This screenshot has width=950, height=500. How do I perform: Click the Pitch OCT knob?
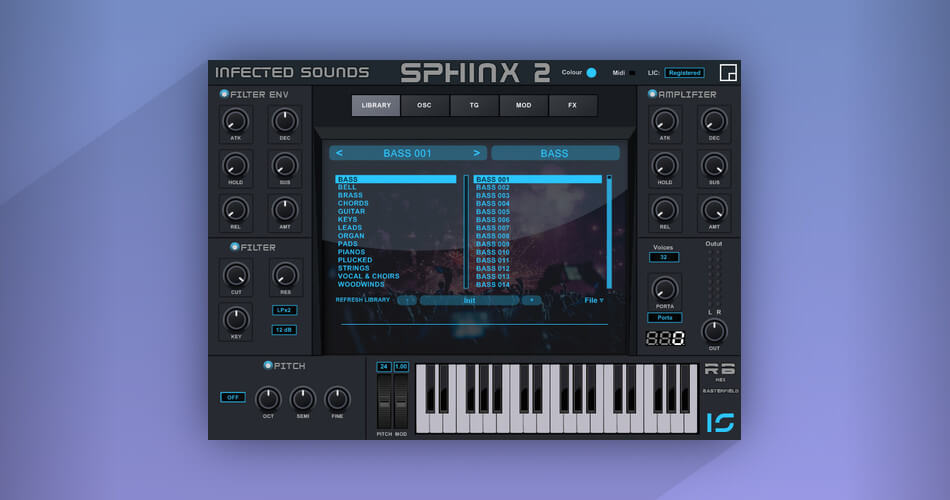pos(268,399)
